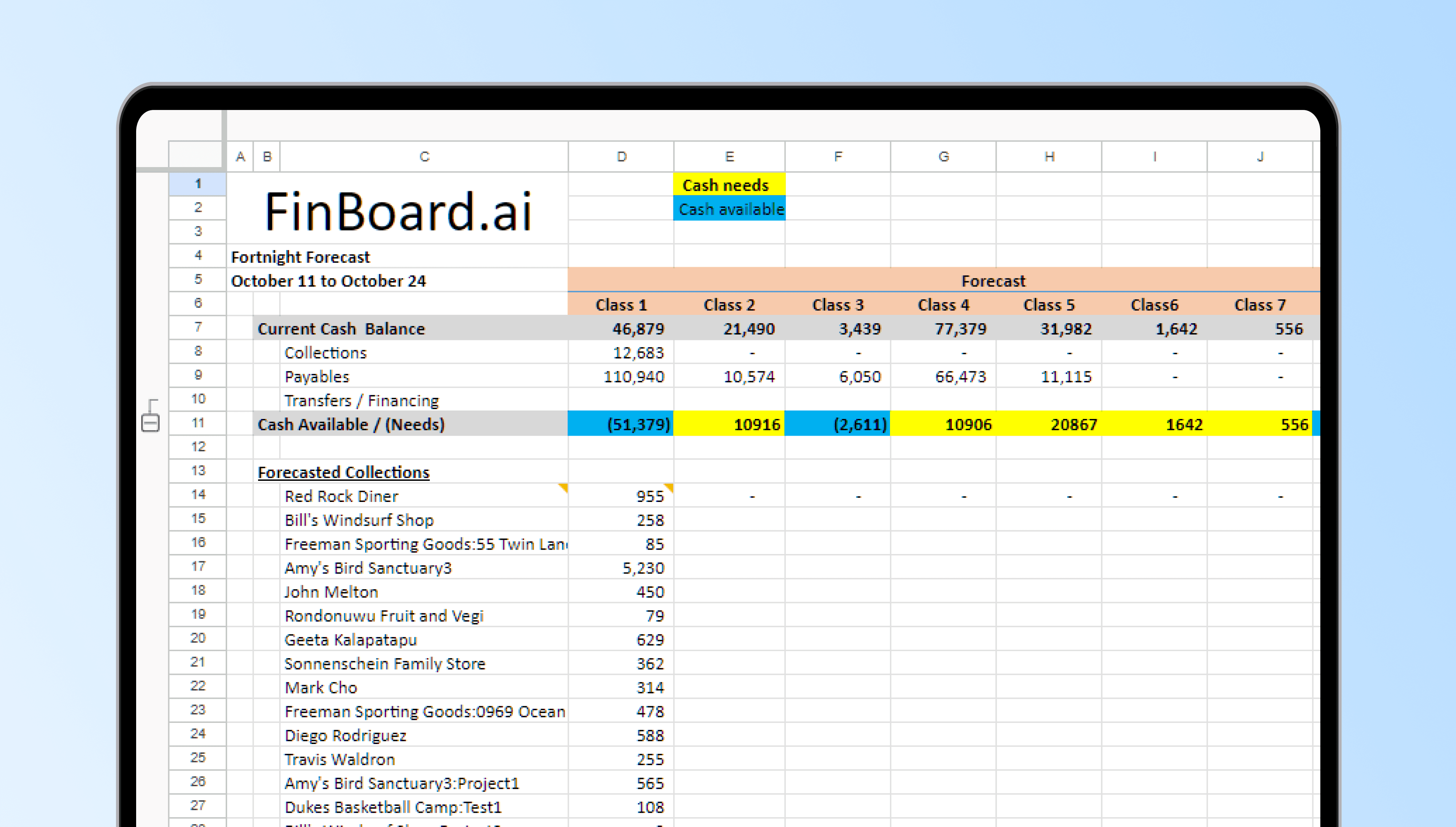The width and height of the screenshot is (1456, 827).
Task: Select the 21,490 cash balance cell
Action: [729, 328]
